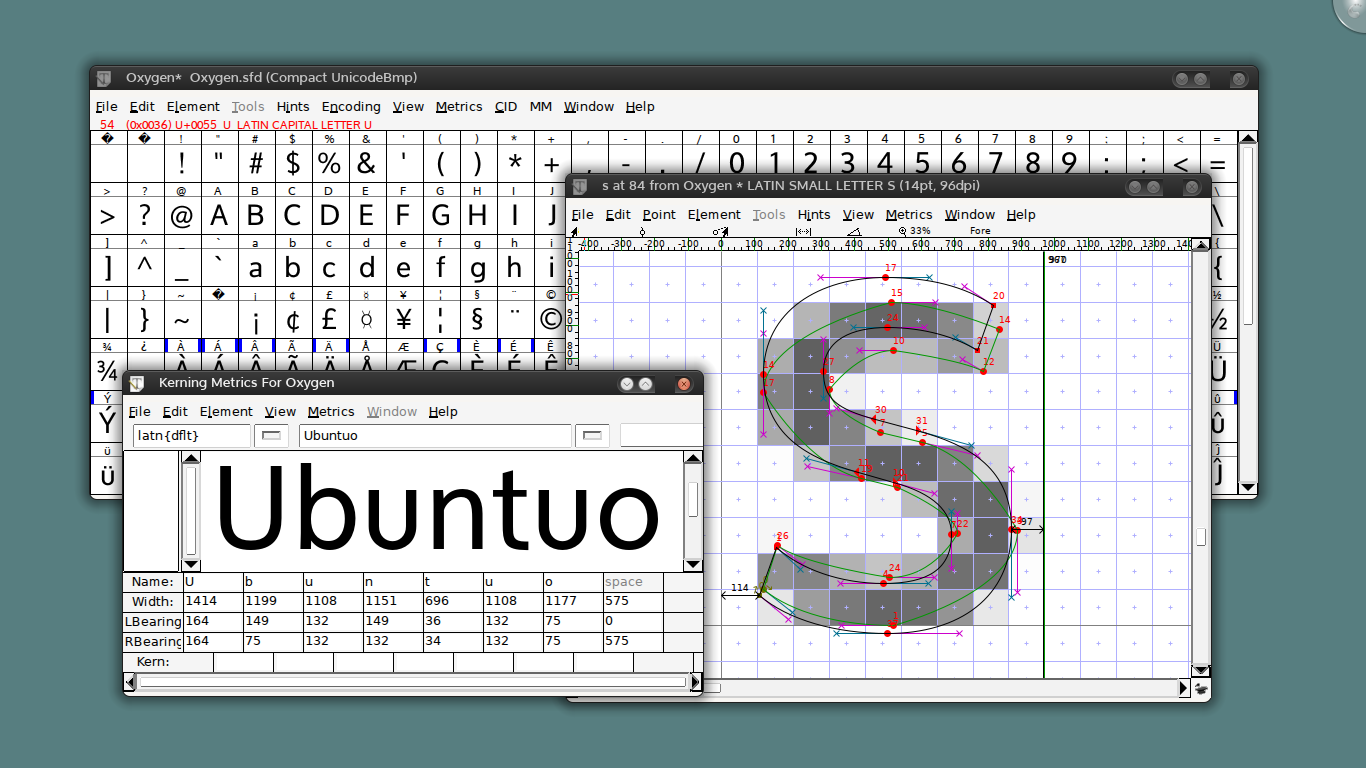Open Point menu in glyph s window
Image resolution: width=1366 pixels, height=768 pixels.
coord(659,215)
